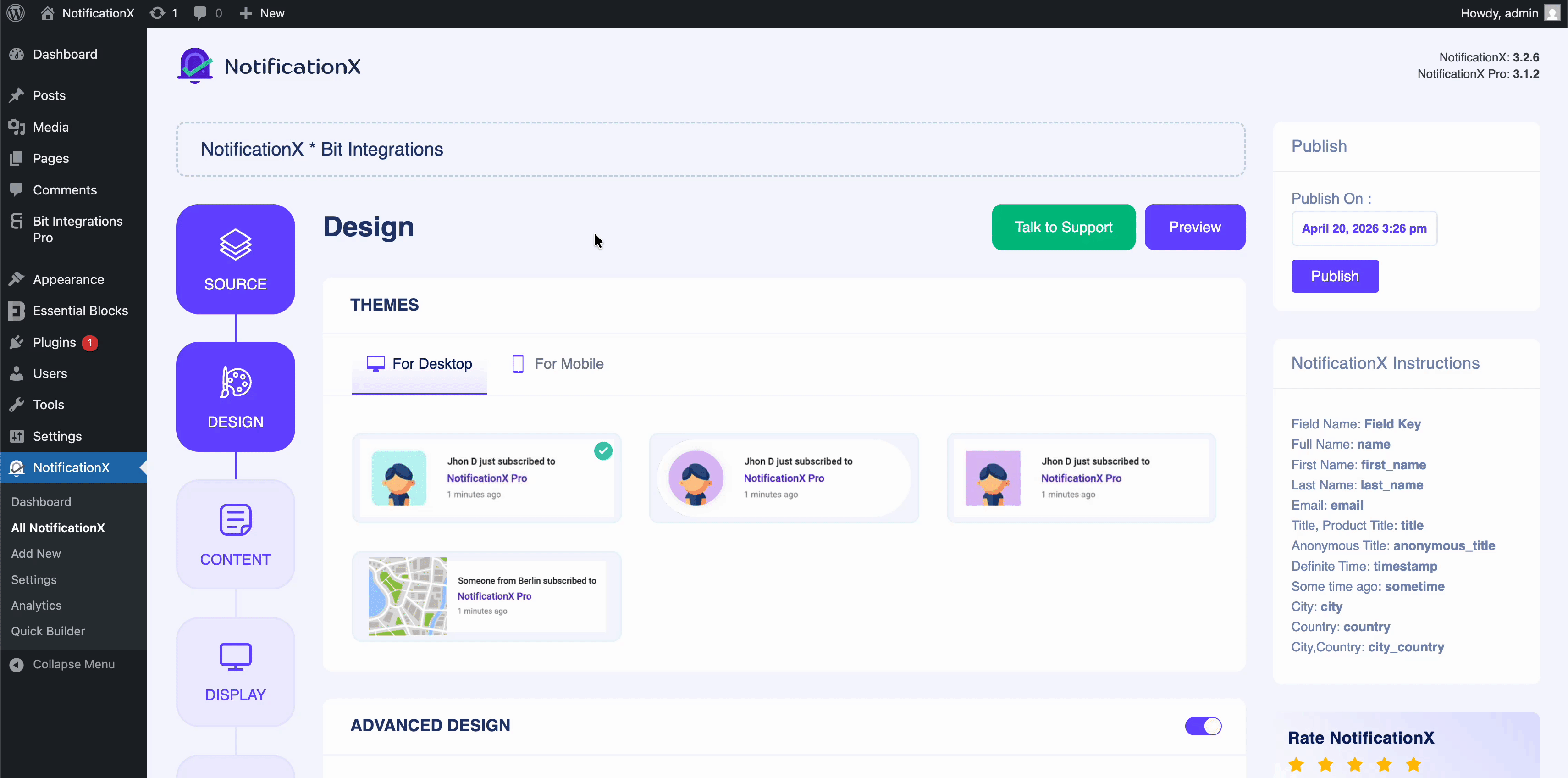Click the Talk to Support button

pyautogui.click(x=1063, y=227)
